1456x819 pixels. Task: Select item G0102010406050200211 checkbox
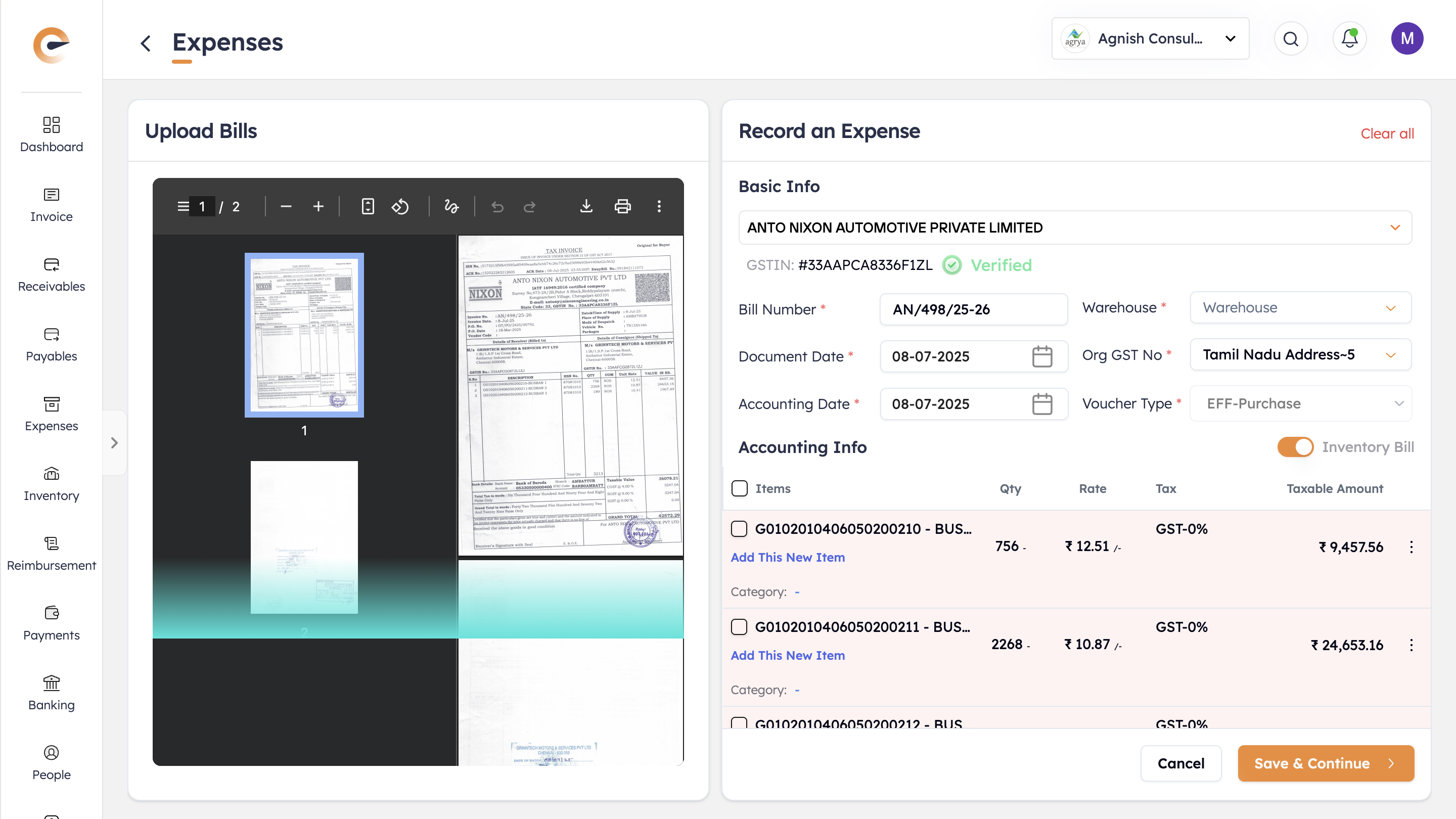739,627
